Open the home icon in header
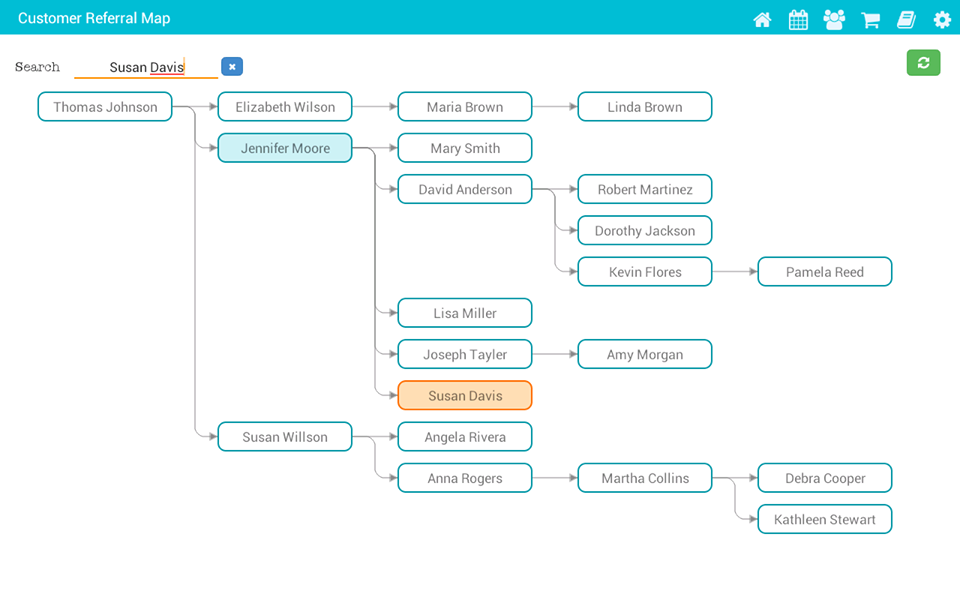960x600 pixels. click(x=762, y=20)
